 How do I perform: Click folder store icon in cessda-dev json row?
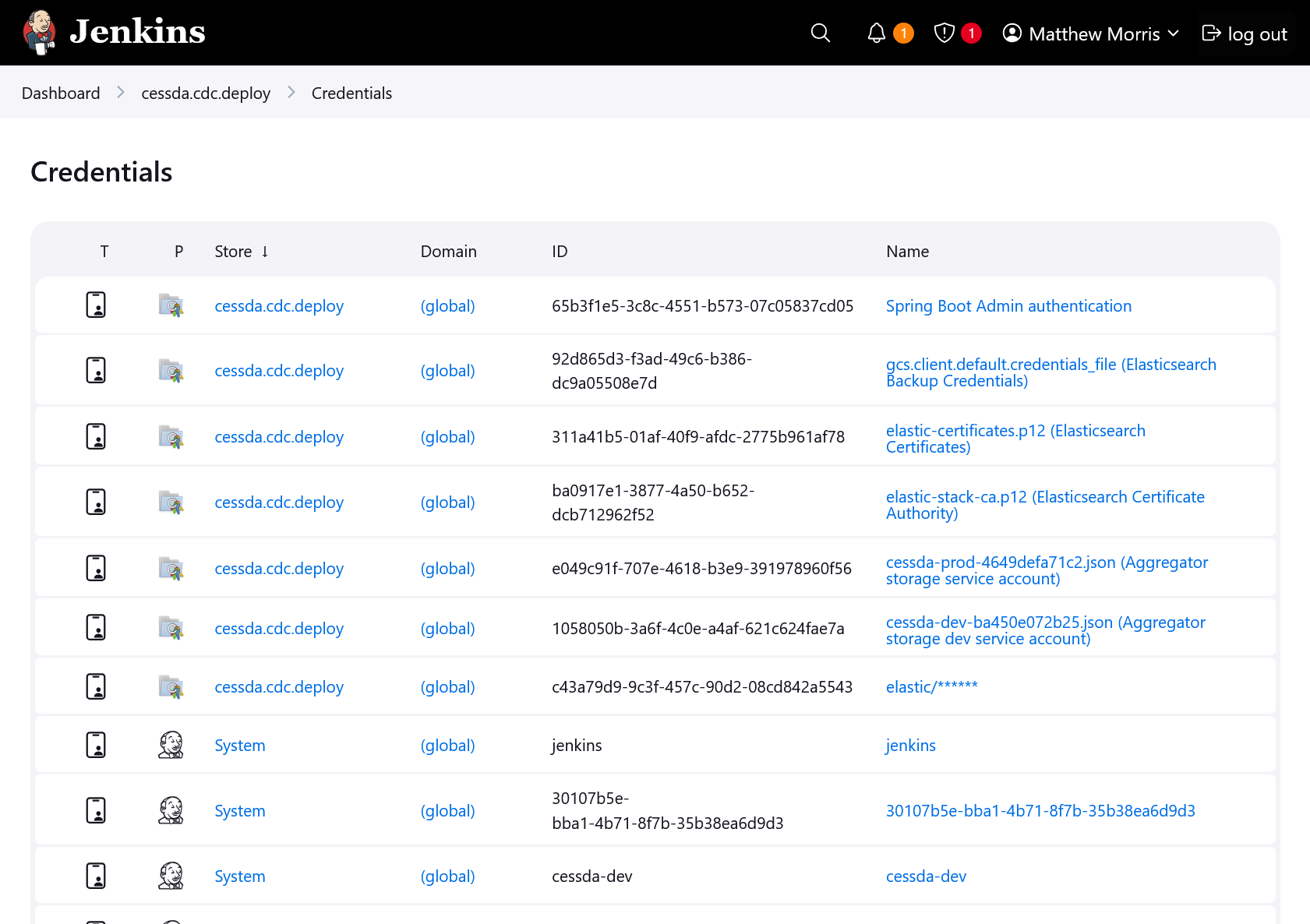click(171, 627)
